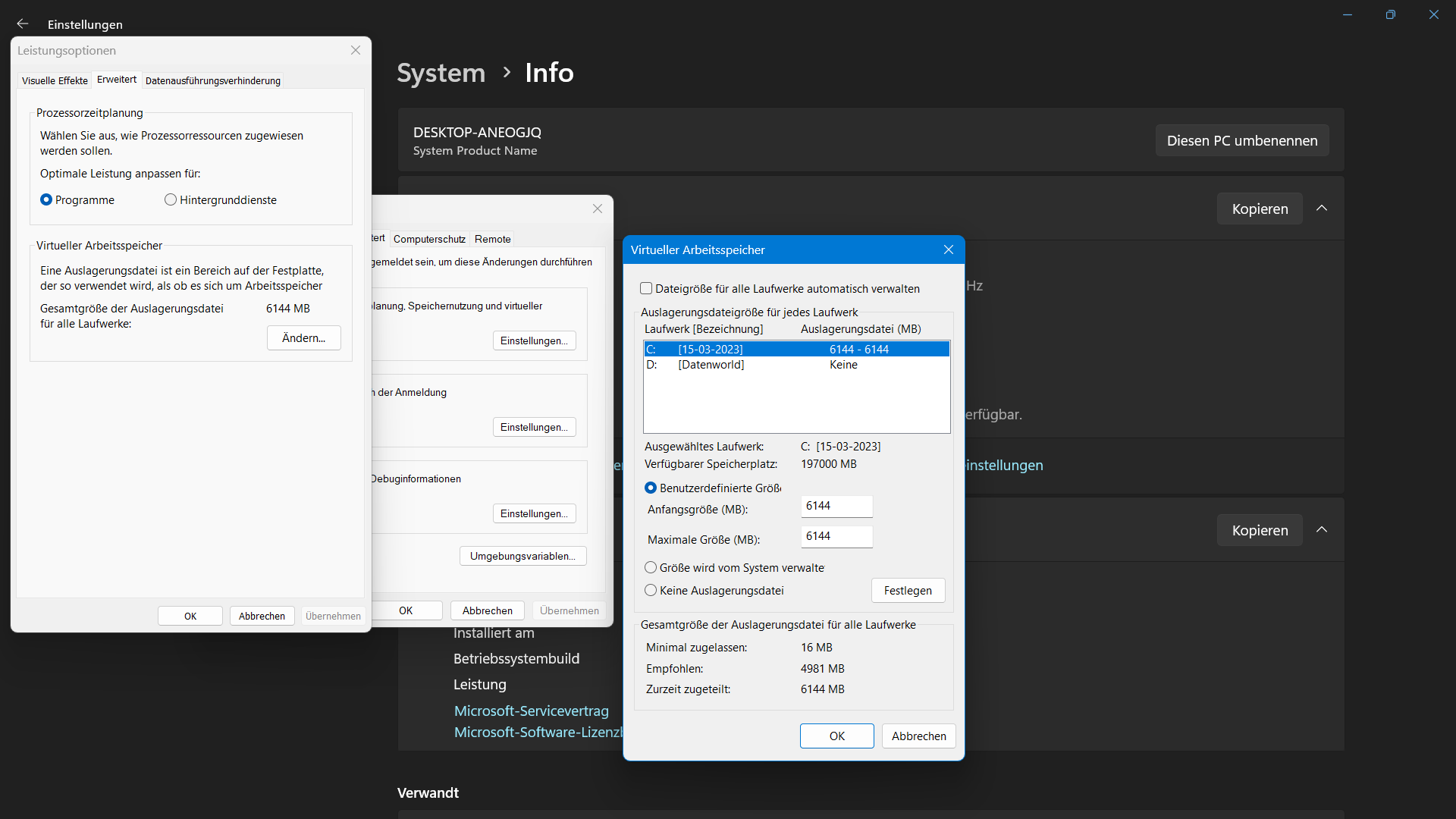
Task: Close the Leistungsoptionen dialog
Action: pyautogui.click(x=355, y=50)
